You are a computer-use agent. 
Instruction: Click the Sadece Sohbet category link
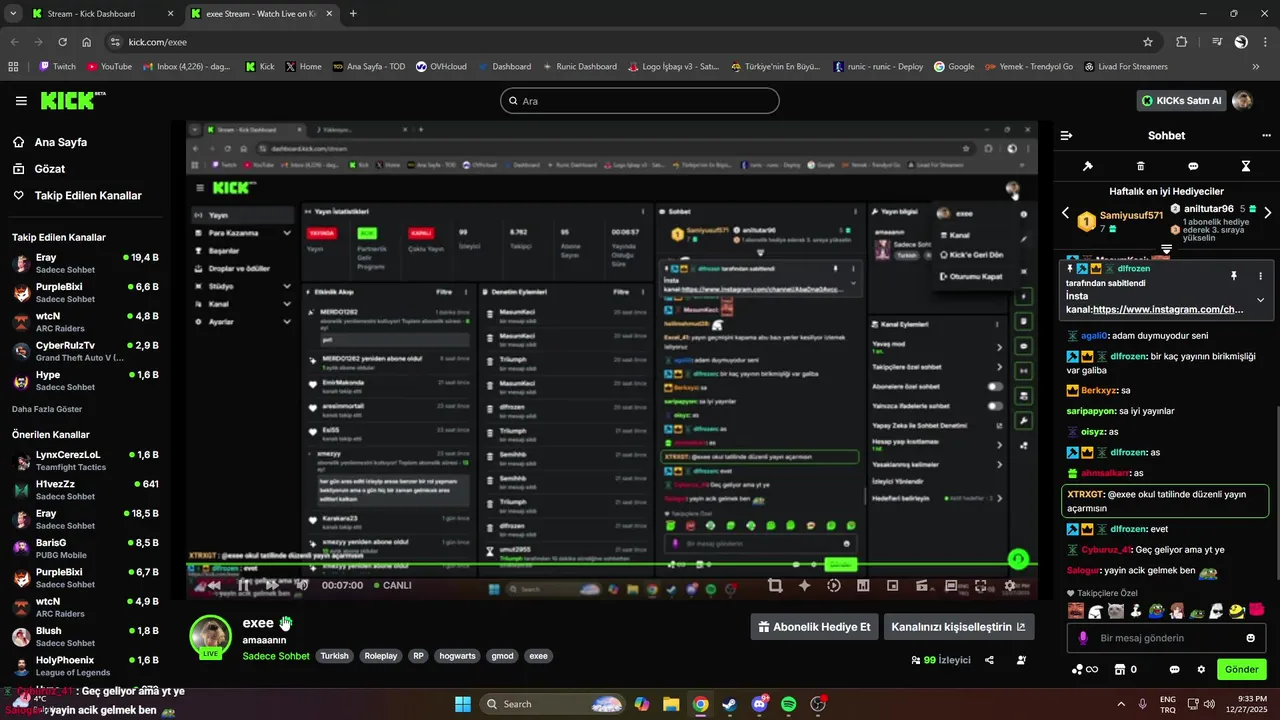click(x=276, y=656)
